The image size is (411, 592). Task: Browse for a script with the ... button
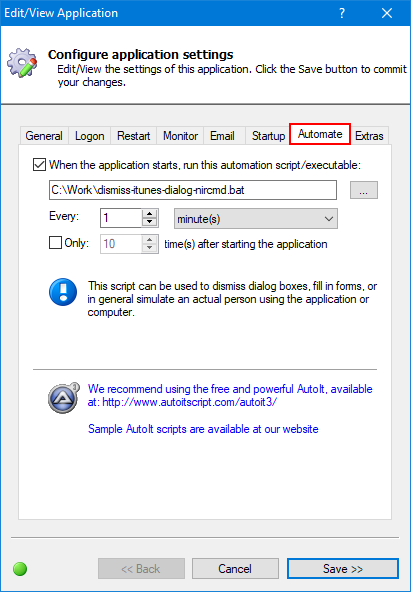(x=363, y=190)
